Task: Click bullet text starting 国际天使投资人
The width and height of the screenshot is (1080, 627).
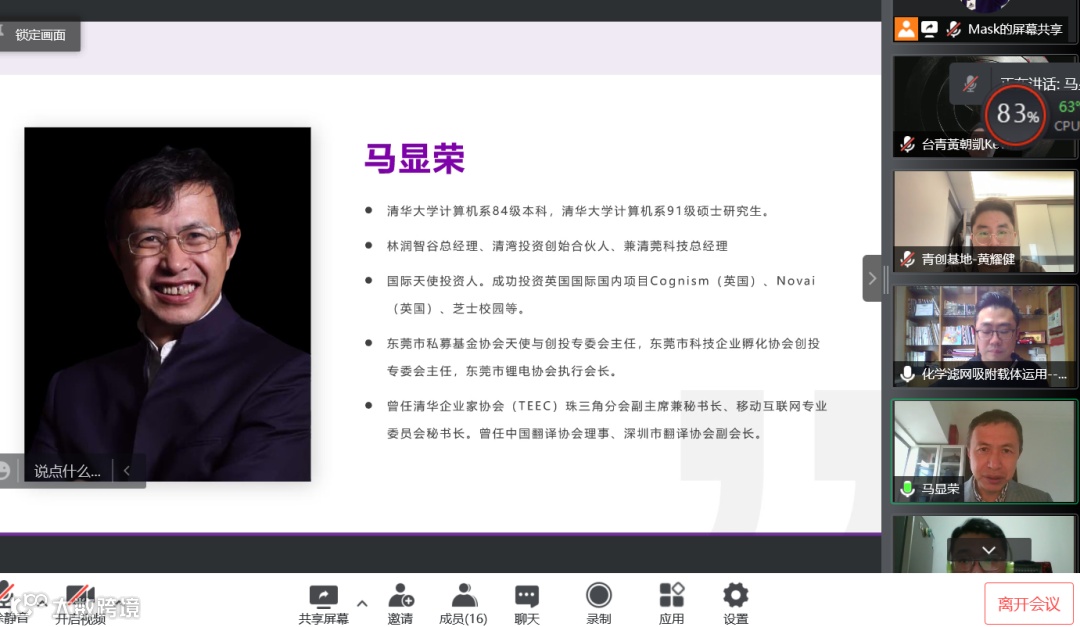Action: [601, 294]
